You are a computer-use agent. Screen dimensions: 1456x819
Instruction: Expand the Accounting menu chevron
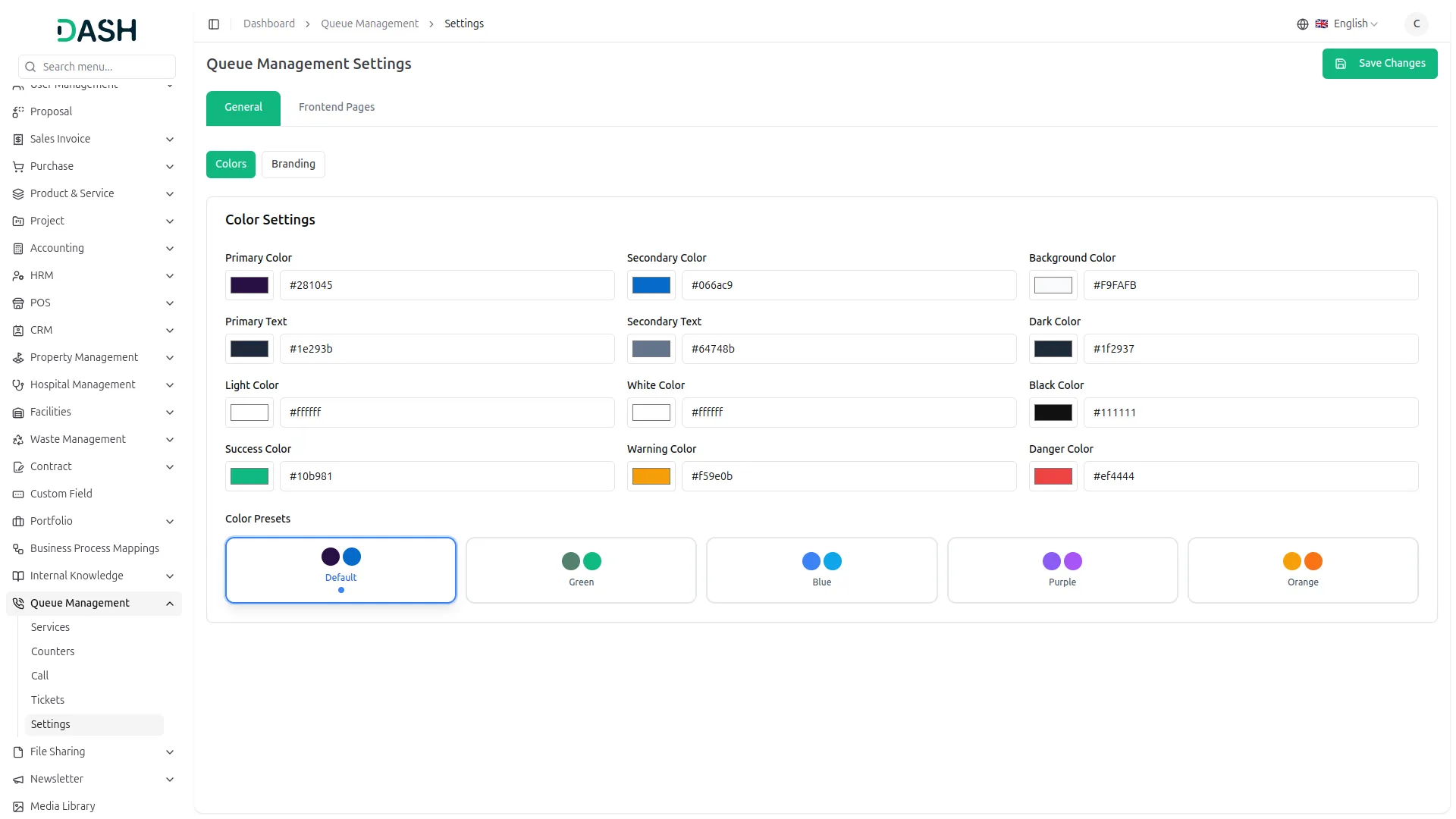(170, 249)
